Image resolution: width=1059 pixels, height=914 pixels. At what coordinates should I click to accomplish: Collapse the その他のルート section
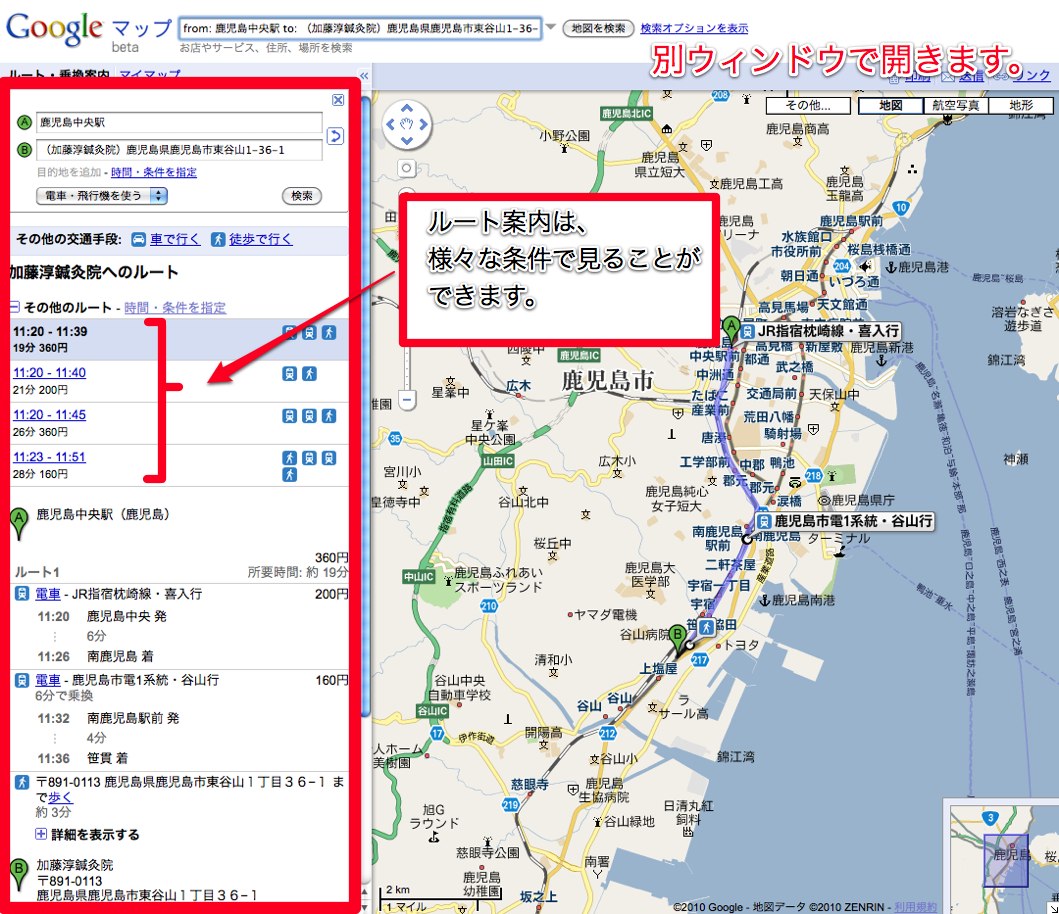coord(14,307)
